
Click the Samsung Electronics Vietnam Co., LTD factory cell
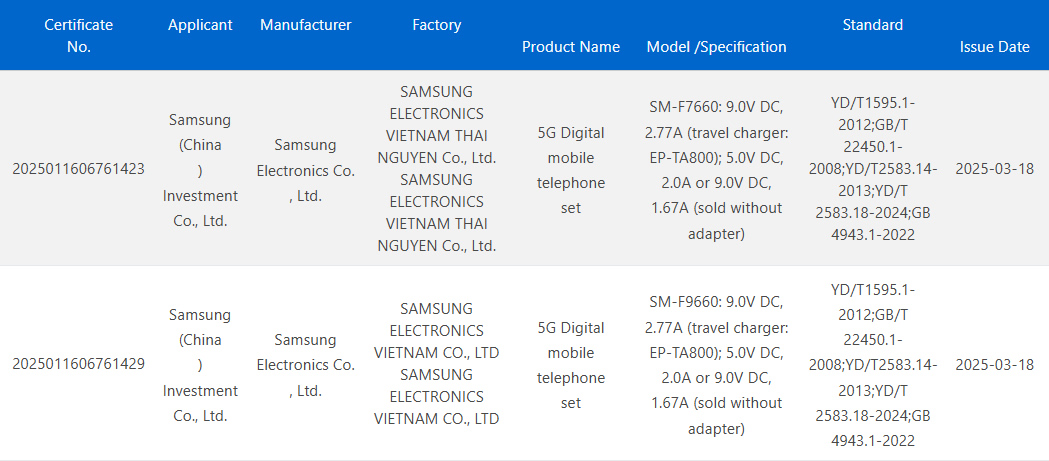[436, 364]
